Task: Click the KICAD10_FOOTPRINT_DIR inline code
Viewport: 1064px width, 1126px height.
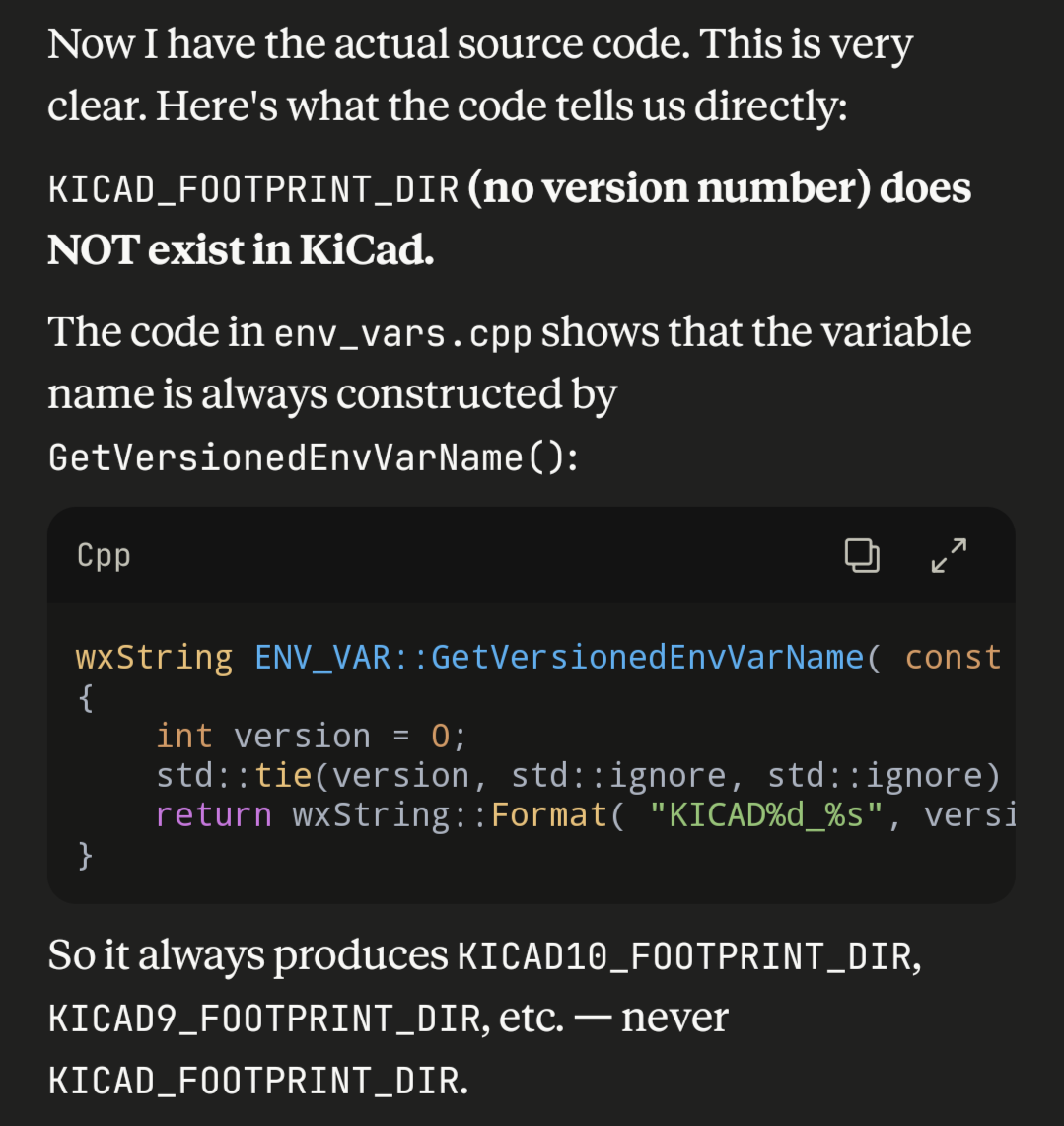Action: click(685, 956)
